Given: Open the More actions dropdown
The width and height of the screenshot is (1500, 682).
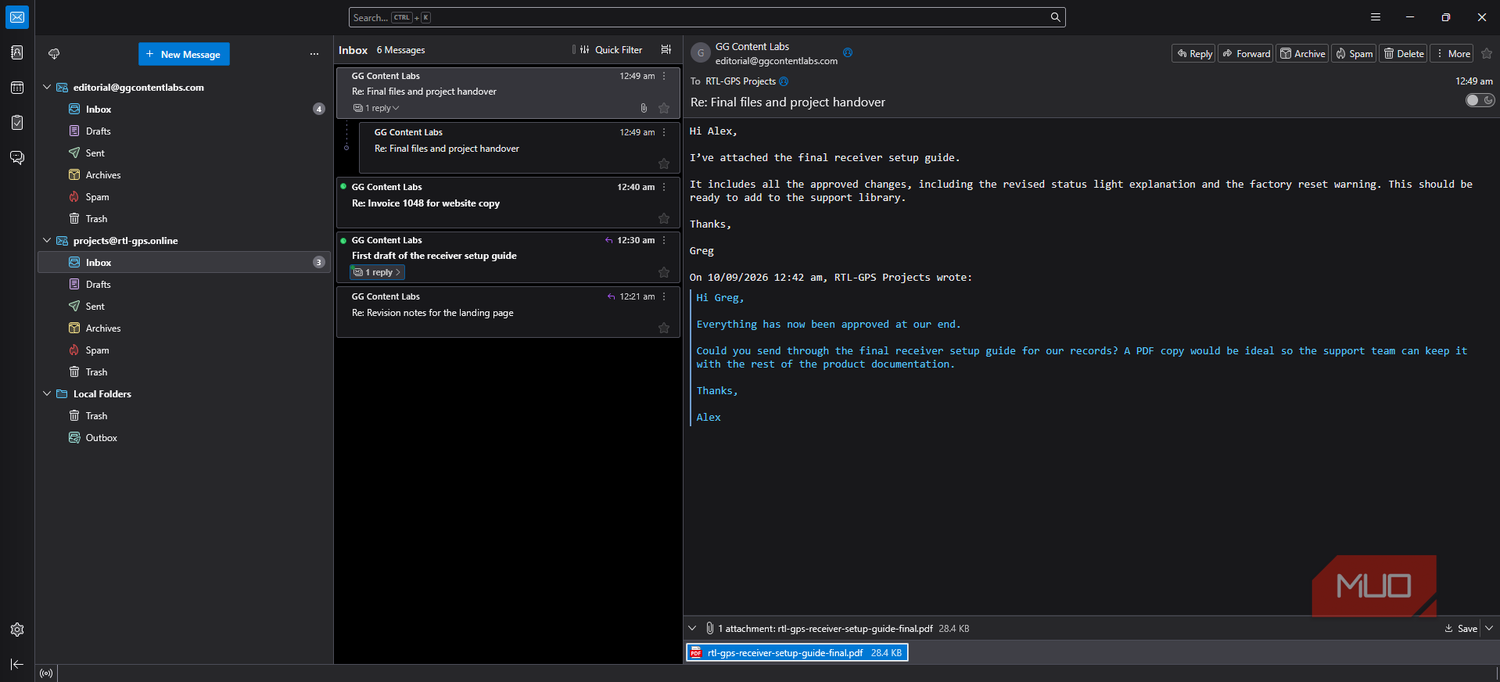Looking at the screenshot, I should coord(1452,54).
